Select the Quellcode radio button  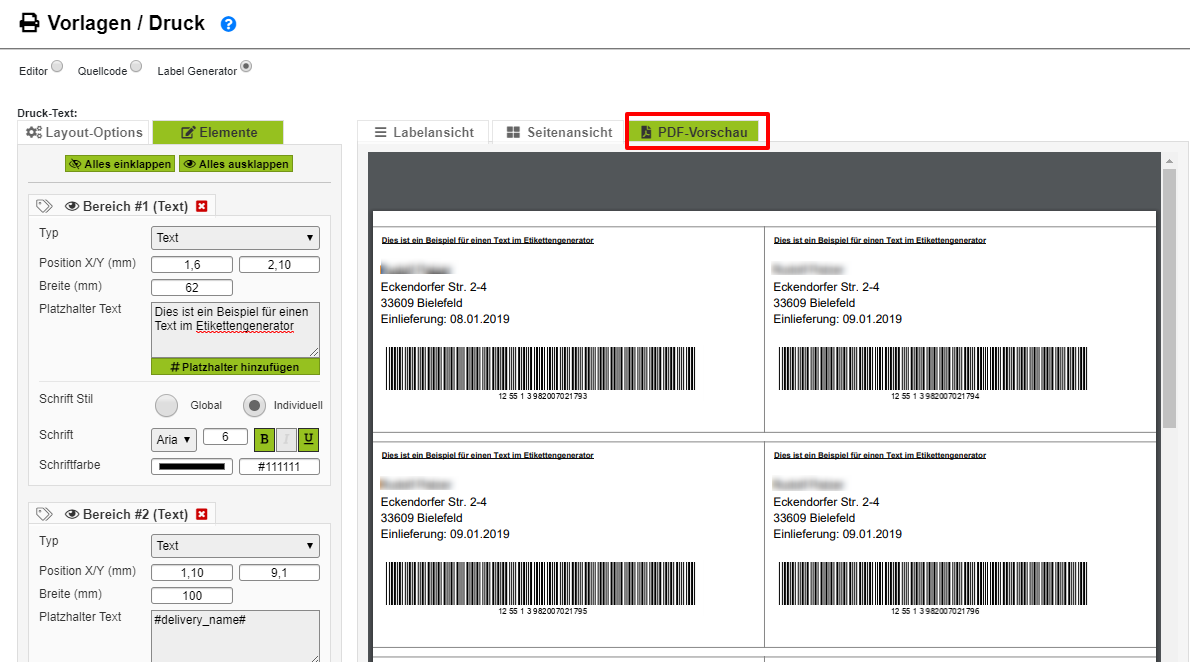136,66
